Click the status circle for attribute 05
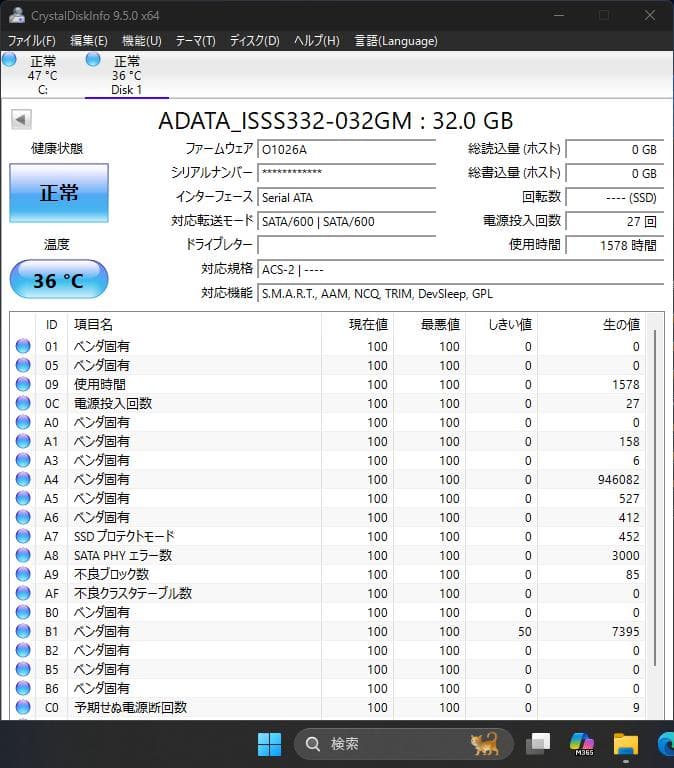This screenshot has height=768, width=674. click(x=23, y=365)
